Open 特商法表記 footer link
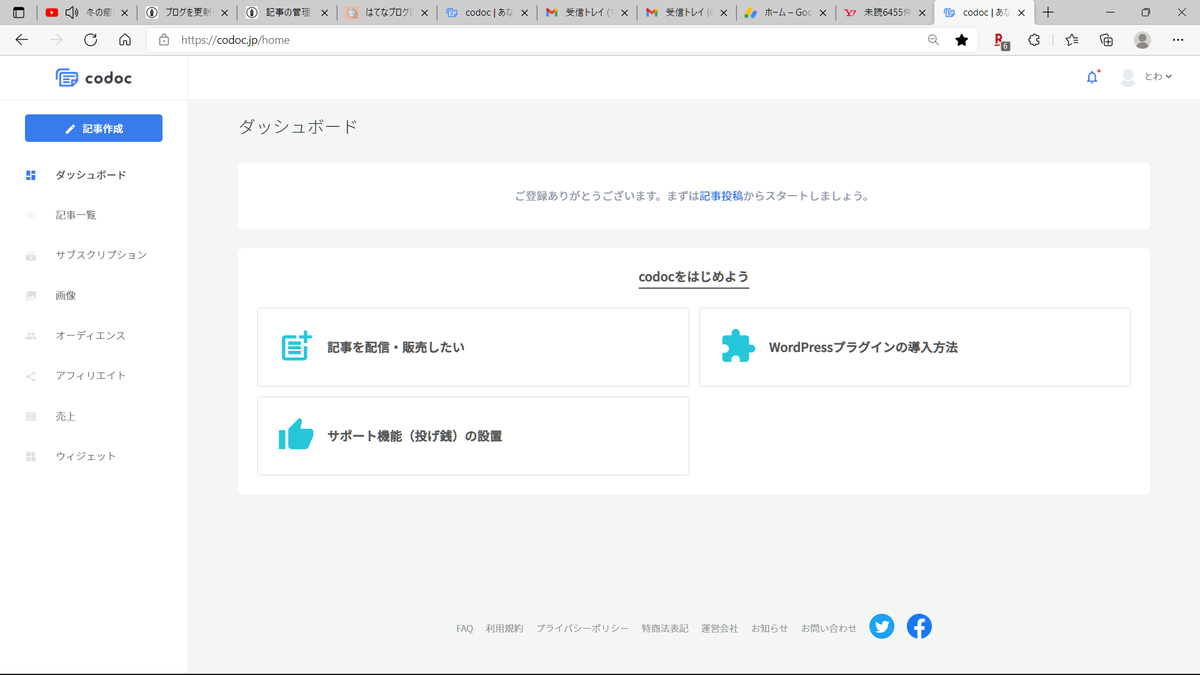 coord(665,628)
